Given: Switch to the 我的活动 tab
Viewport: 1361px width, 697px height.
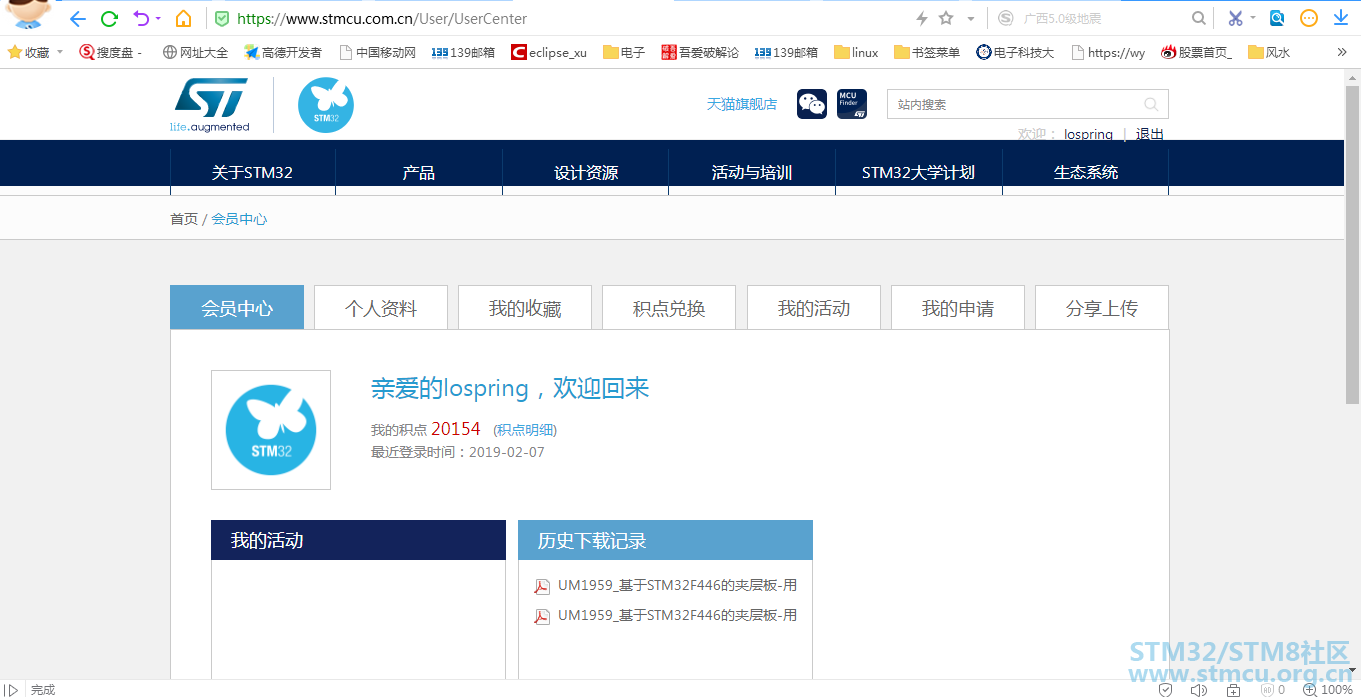Looking at the screenshot, I should [x=814, y=308].
